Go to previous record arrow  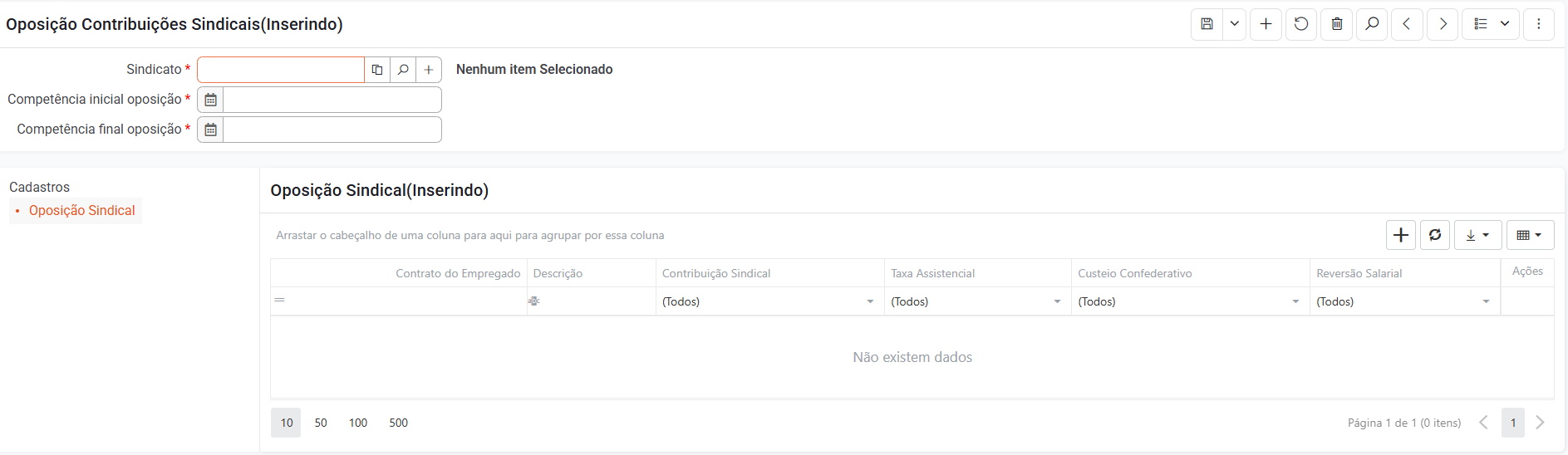pyautogui.click(x=1407, y=24)
